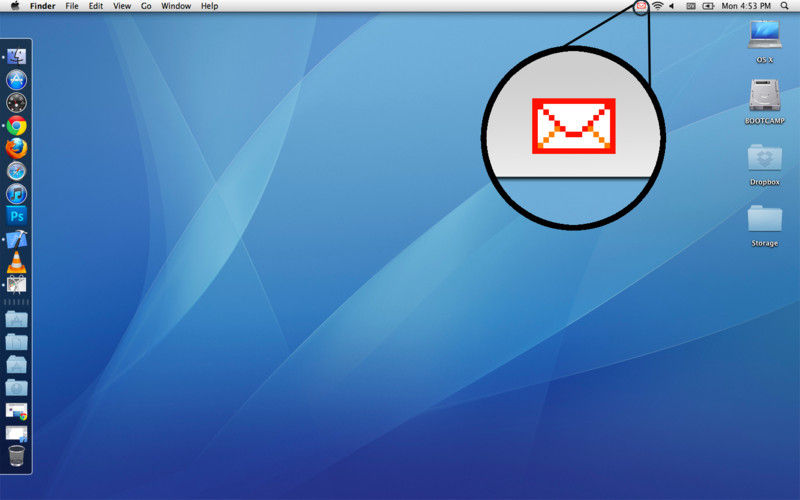
Task: Open the Wi-Fi status menu
Action: pos(657,6)
